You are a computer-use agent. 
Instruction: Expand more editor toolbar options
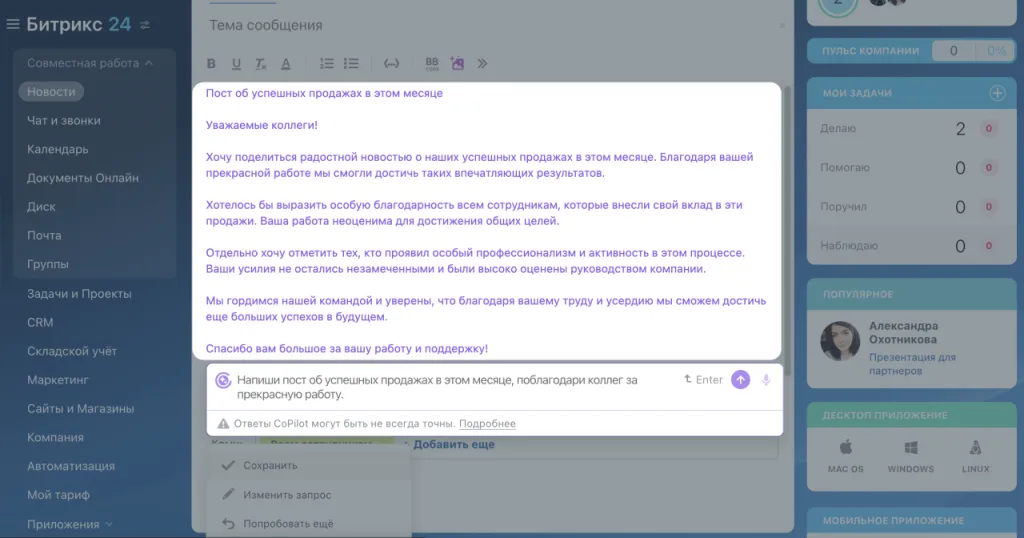click(483, 64)
